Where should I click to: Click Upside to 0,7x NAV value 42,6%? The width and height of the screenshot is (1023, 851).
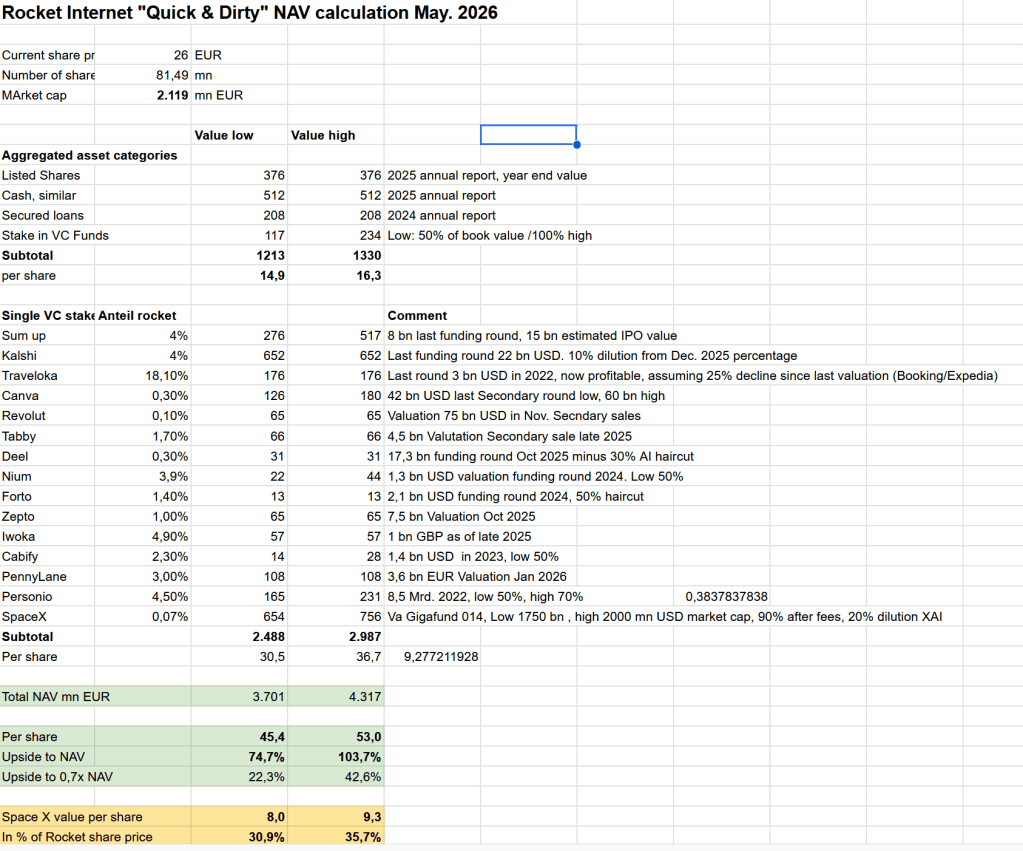(363, 777)
